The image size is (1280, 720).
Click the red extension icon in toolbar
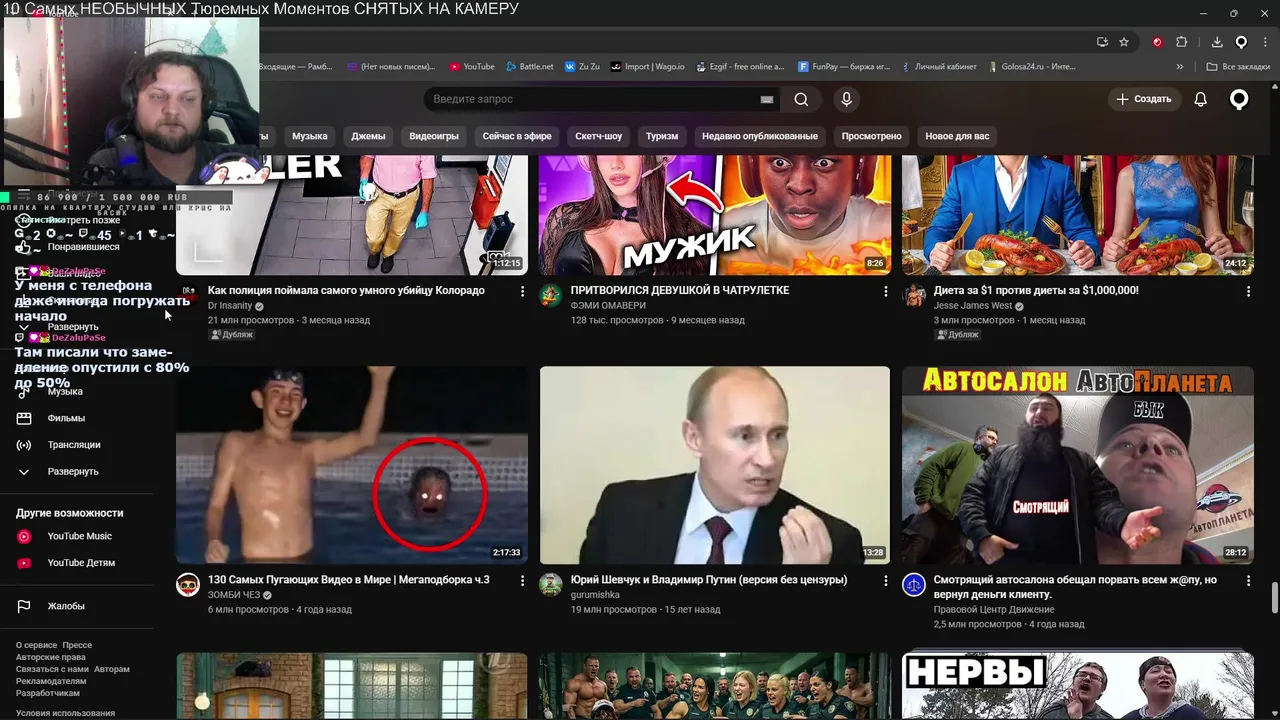pyautogui.click(x=1157, y=42)
